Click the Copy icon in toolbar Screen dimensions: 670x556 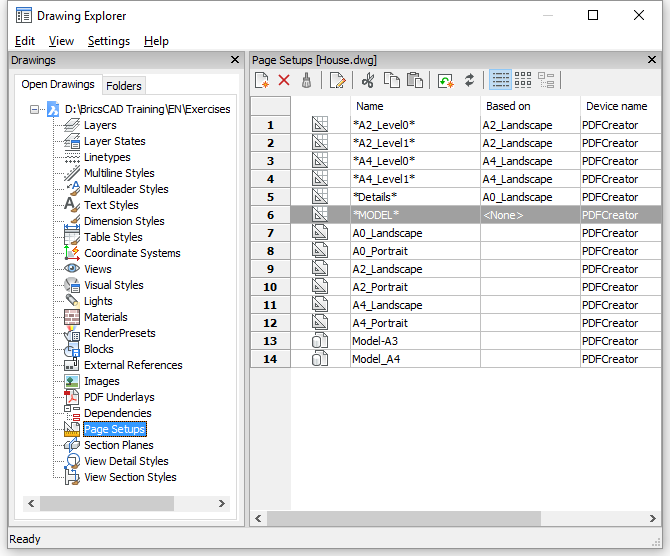[392, 80]
